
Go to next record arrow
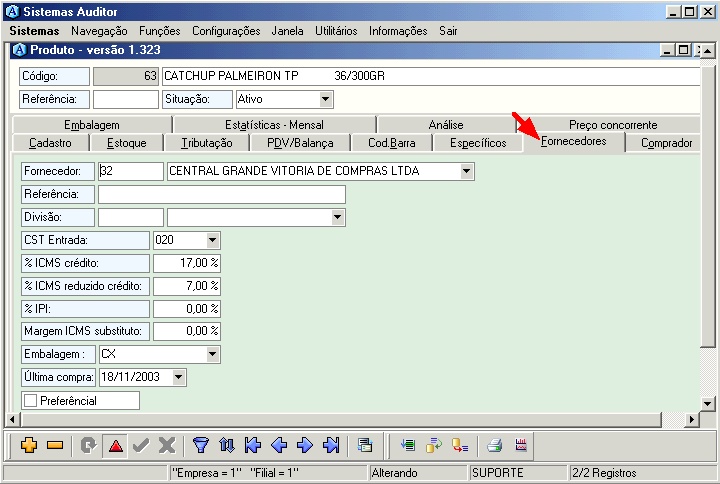(x=305, y=445)
